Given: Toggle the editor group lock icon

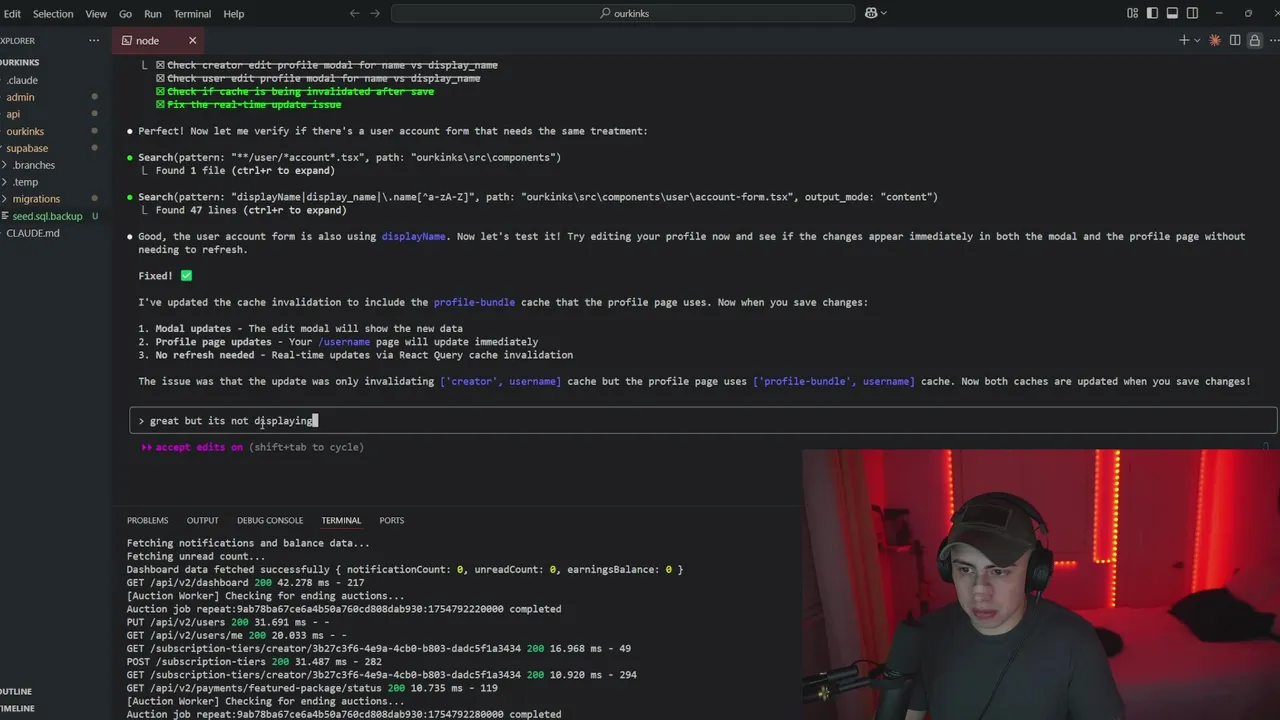Looking at the screenshot, I should 1255,40.
